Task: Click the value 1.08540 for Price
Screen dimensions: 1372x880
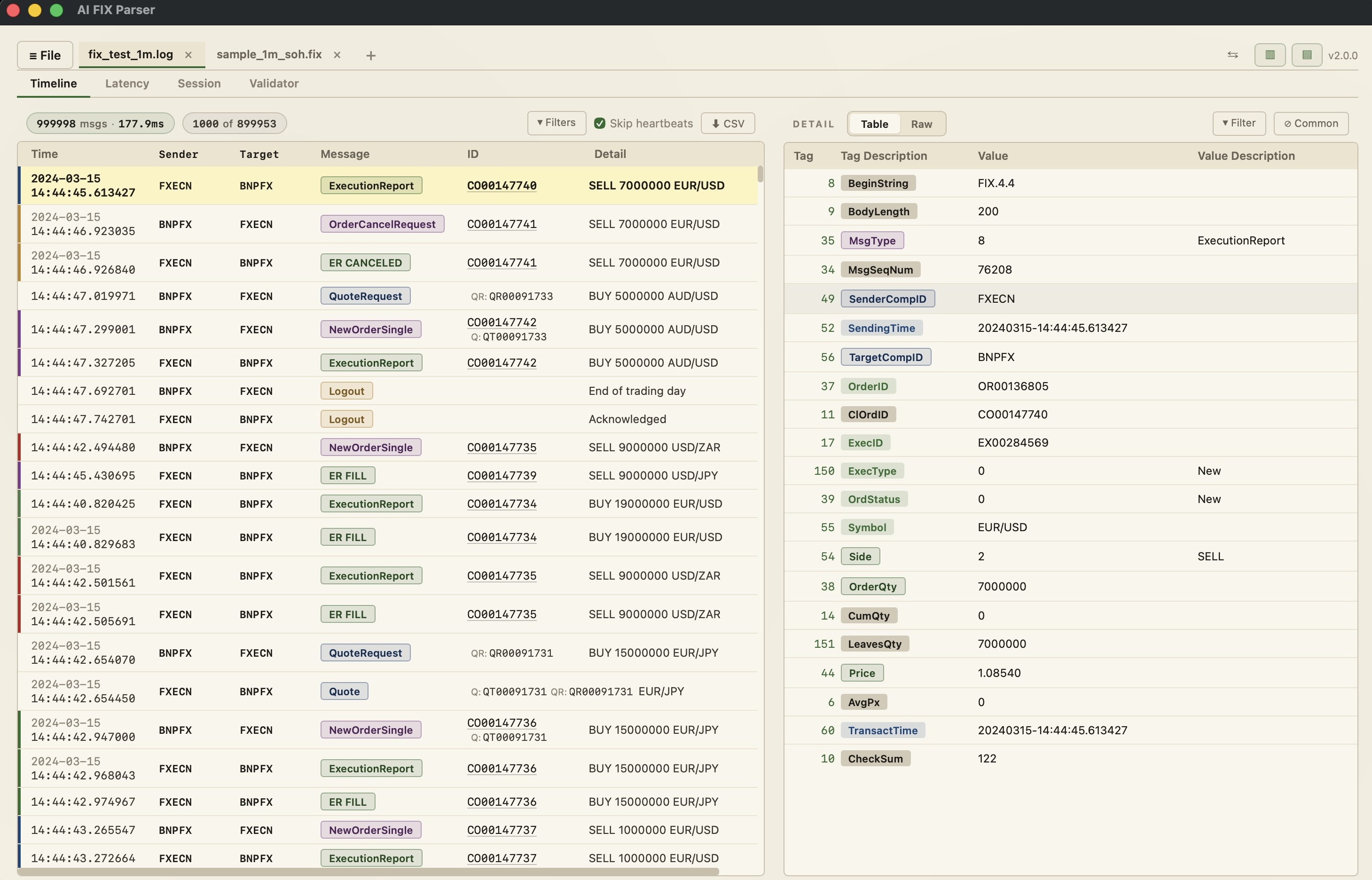Action: pos(999,673)
